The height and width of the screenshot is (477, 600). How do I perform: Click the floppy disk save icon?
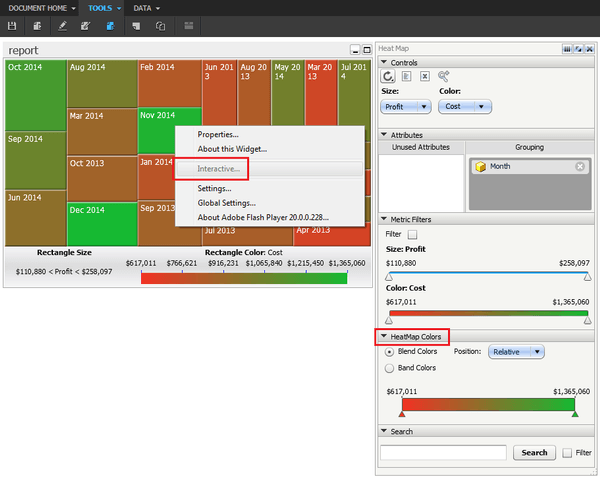click(12, 26)
